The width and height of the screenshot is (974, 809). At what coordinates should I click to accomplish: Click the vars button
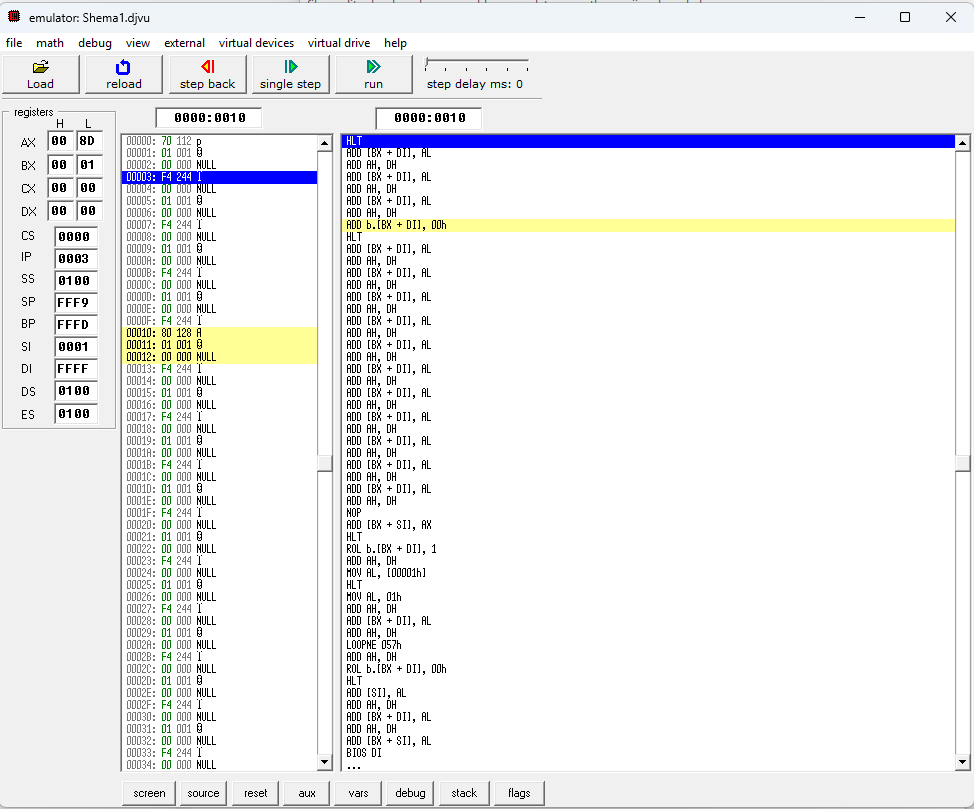358,793
